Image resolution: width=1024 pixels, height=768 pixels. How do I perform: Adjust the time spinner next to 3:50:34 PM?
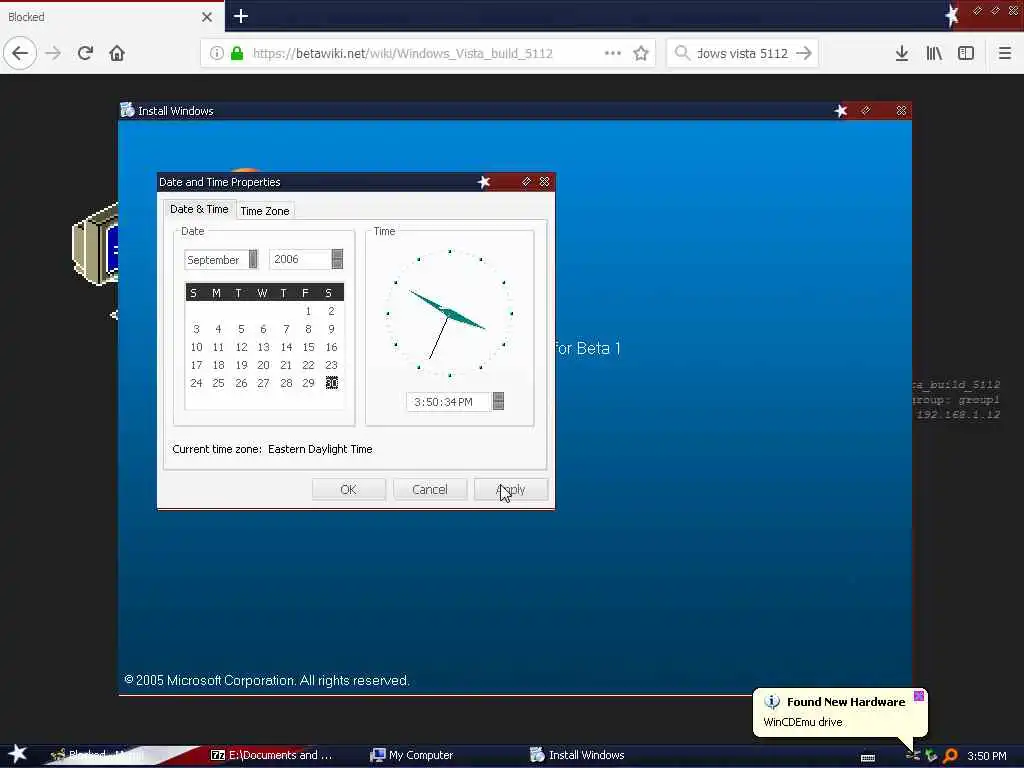[x=498, y=401]
